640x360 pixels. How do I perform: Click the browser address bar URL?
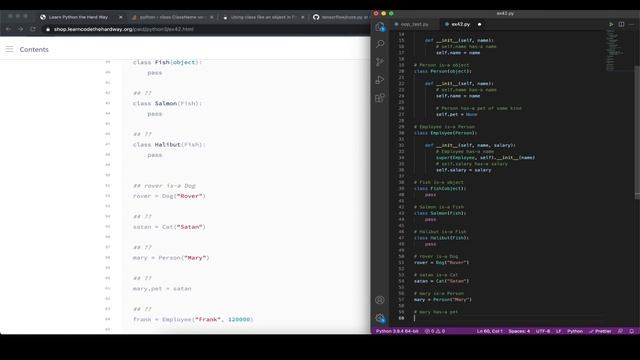(124, 29)
